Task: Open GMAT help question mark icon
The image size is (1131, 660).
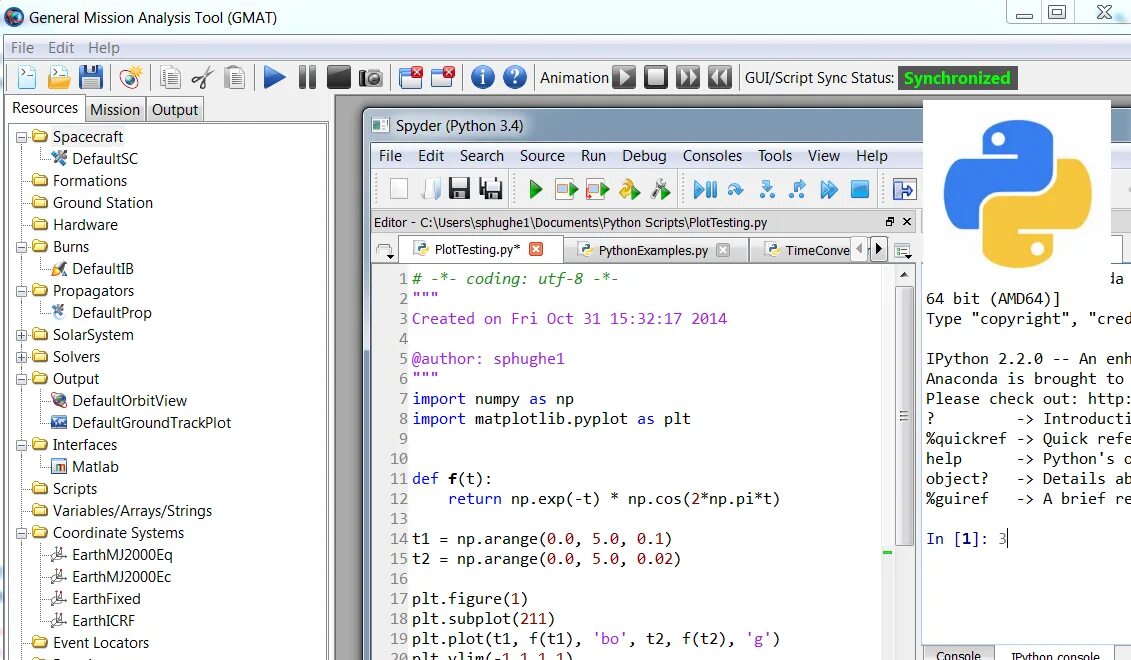Action: (514, 77)
